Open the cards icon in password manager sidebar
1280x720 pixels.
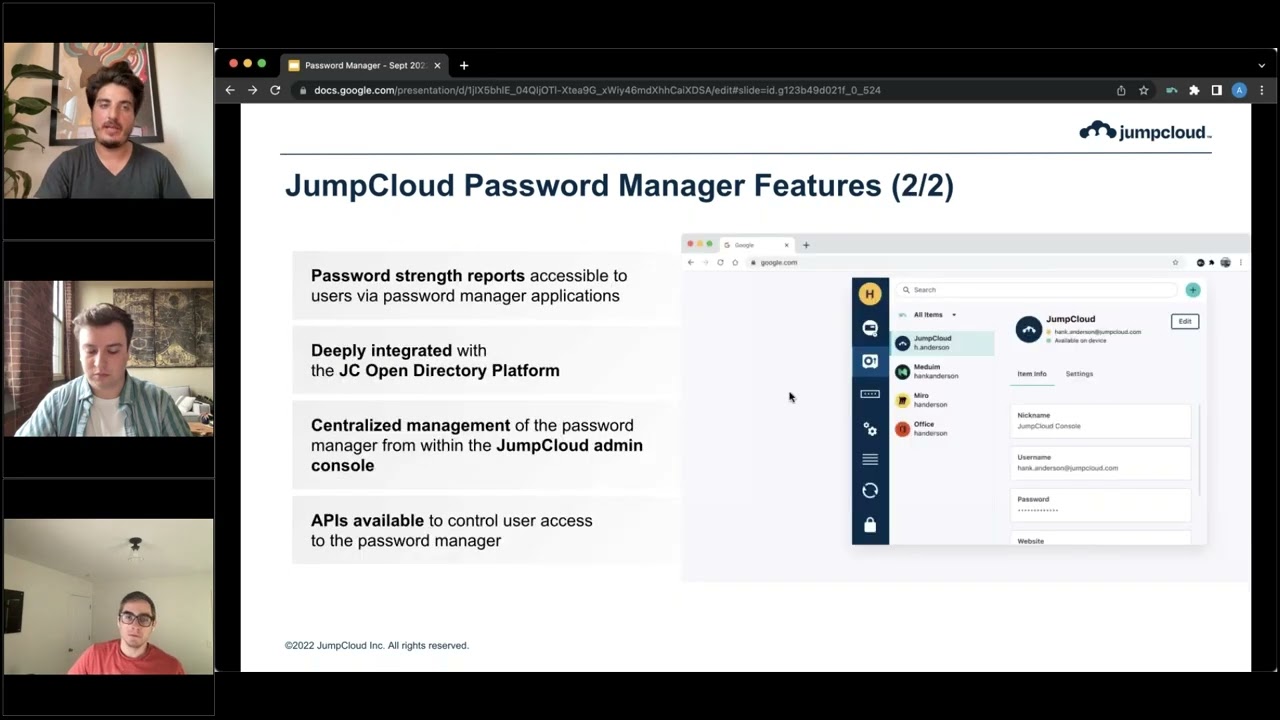coord(870,328)
